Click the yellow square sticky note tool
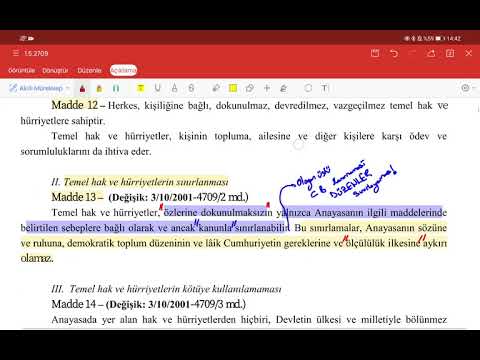Viewport: 480px width, 360px height. (x=233, y=88)
